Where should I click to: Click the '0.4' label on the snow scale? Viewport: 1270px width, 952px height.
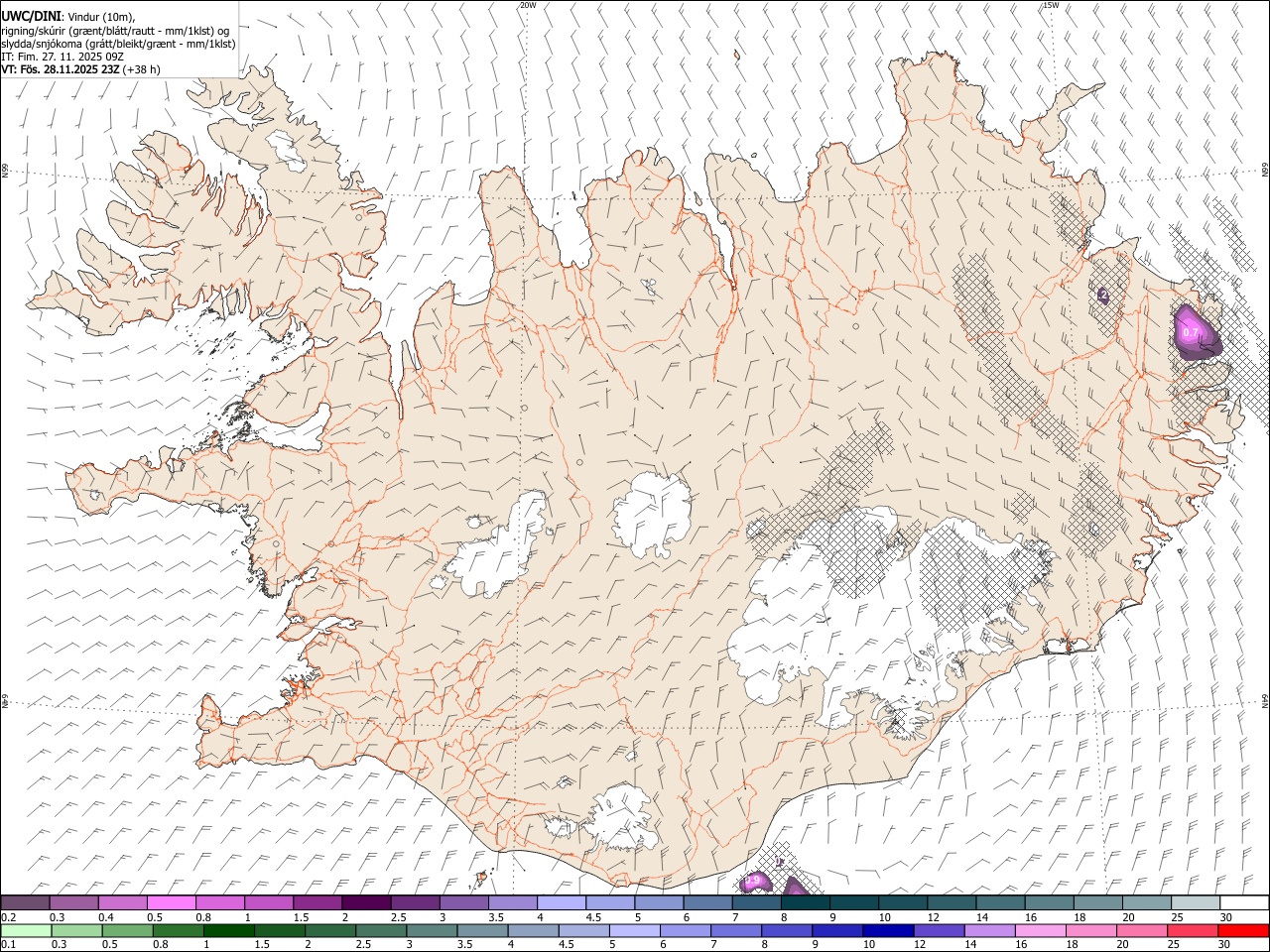(x=105, y=917)
